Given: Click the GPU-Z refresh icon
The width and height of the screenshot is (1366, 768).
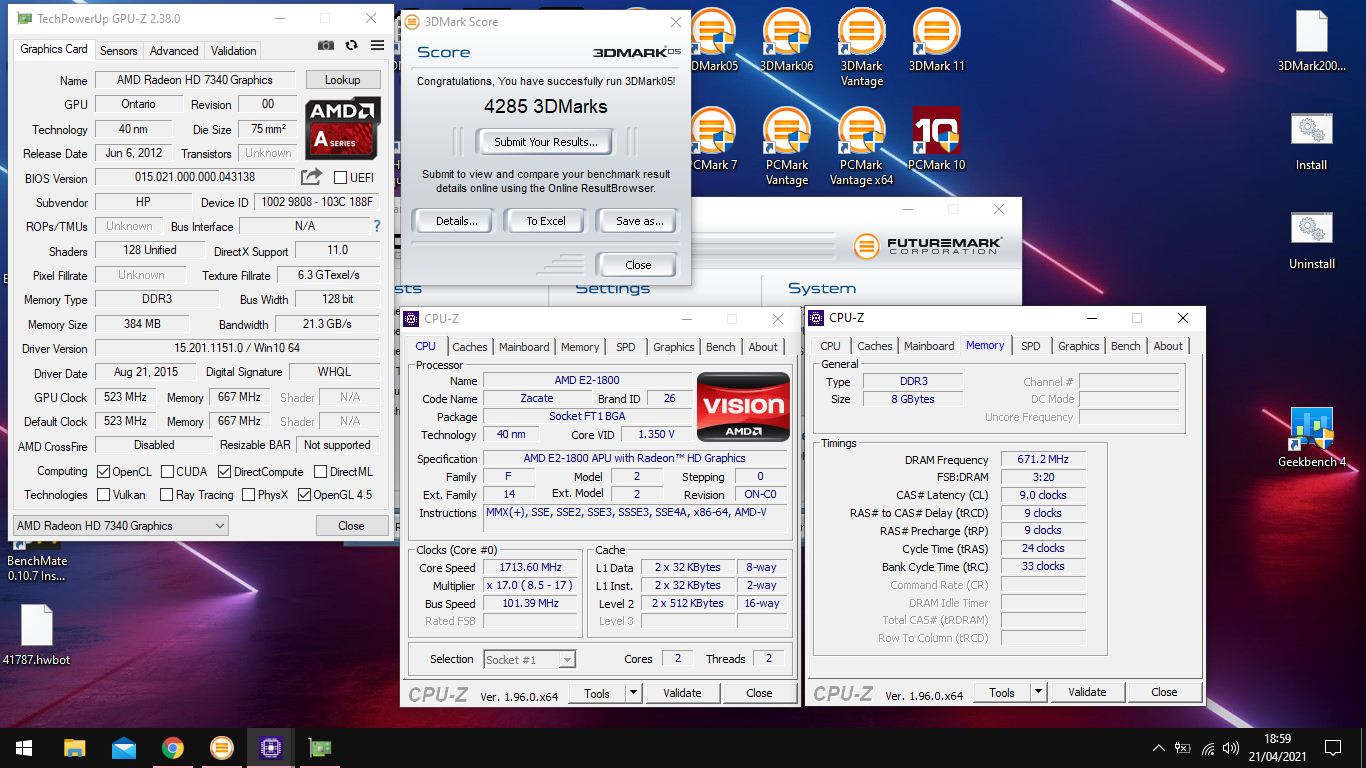Looking at the screenshot, I should click(351, 45).
